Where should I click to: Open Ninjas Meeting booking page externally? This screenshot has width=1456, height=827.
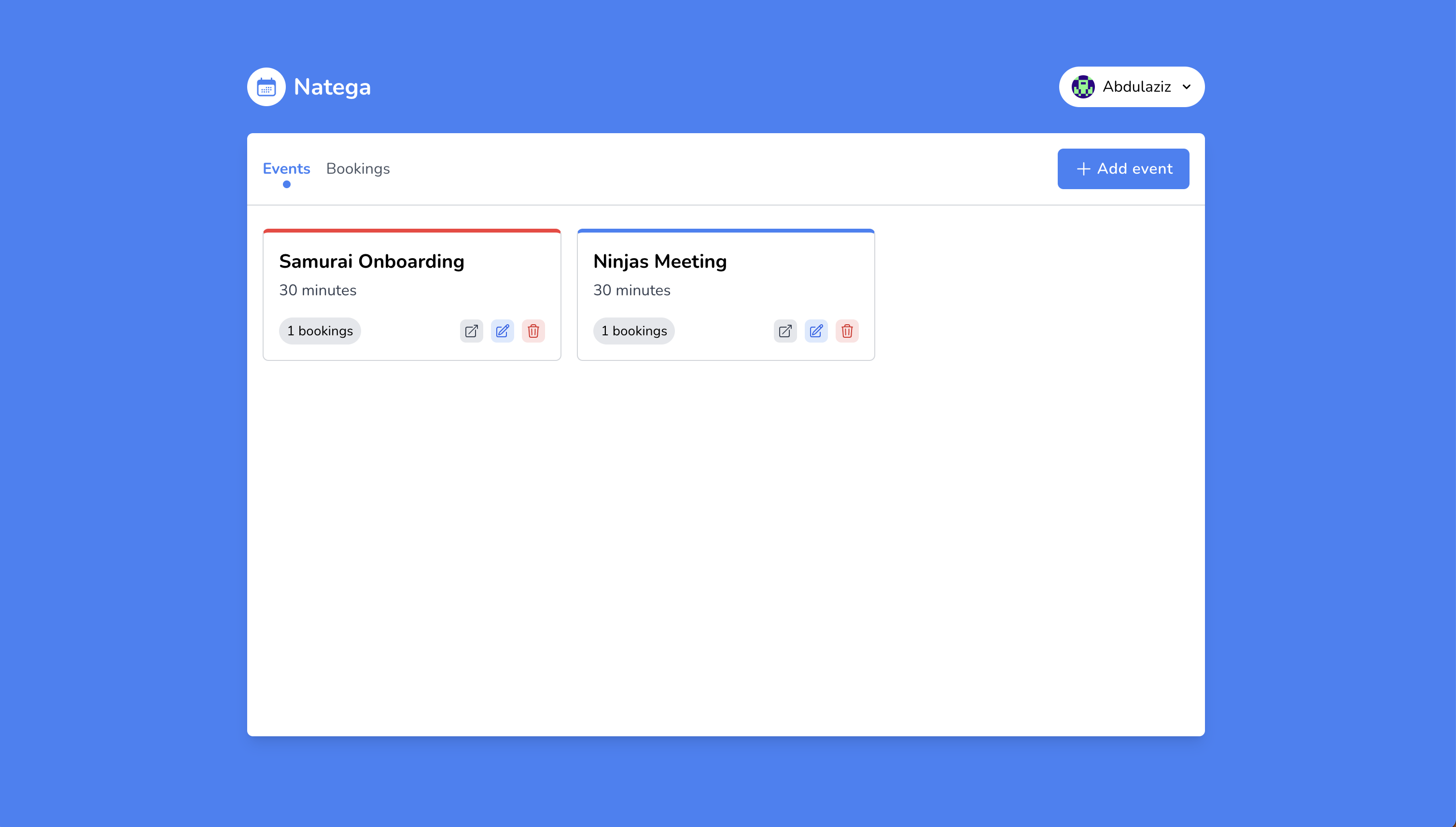(x=785, y=331)
